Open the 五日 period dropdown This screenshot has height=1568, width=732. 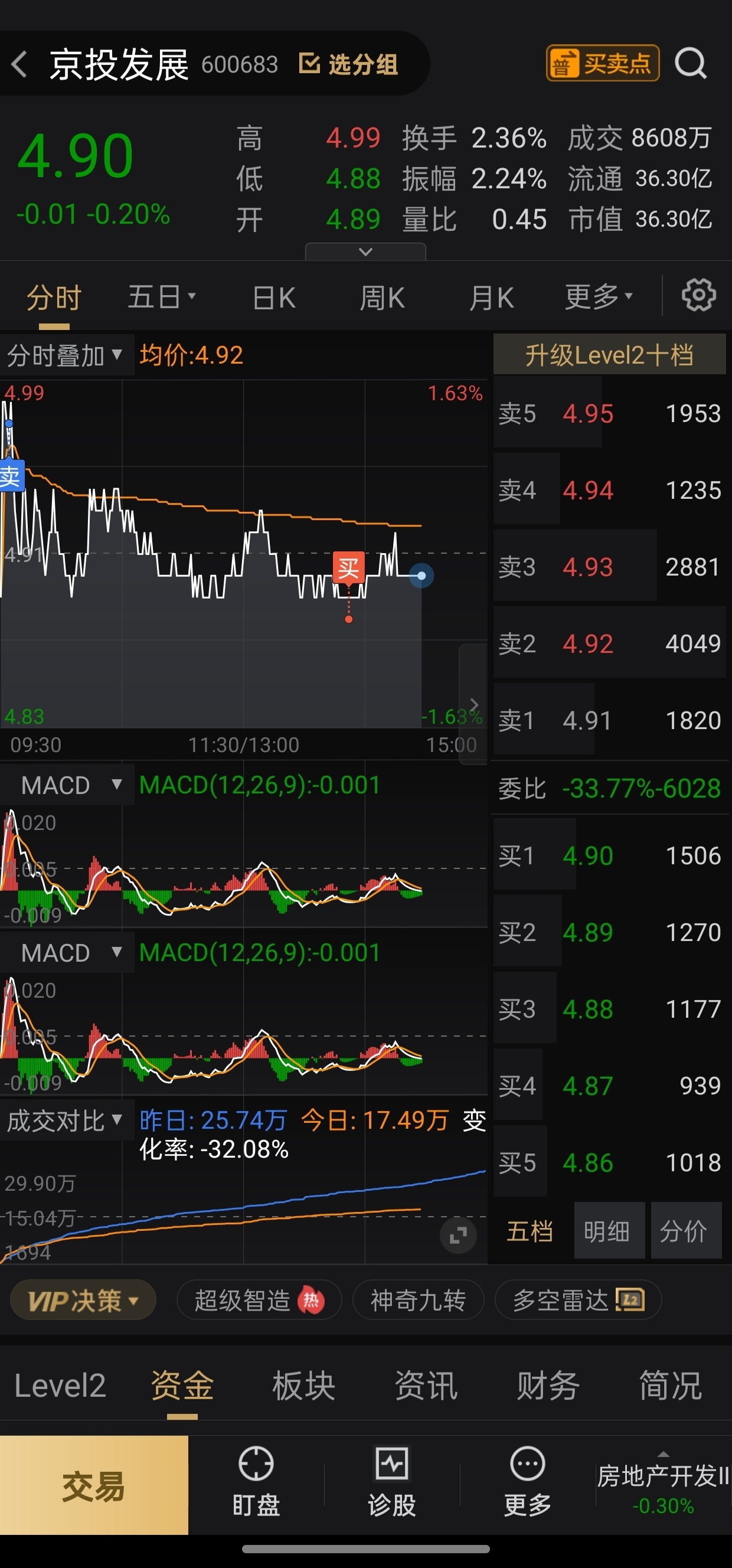tap(162, 297)
